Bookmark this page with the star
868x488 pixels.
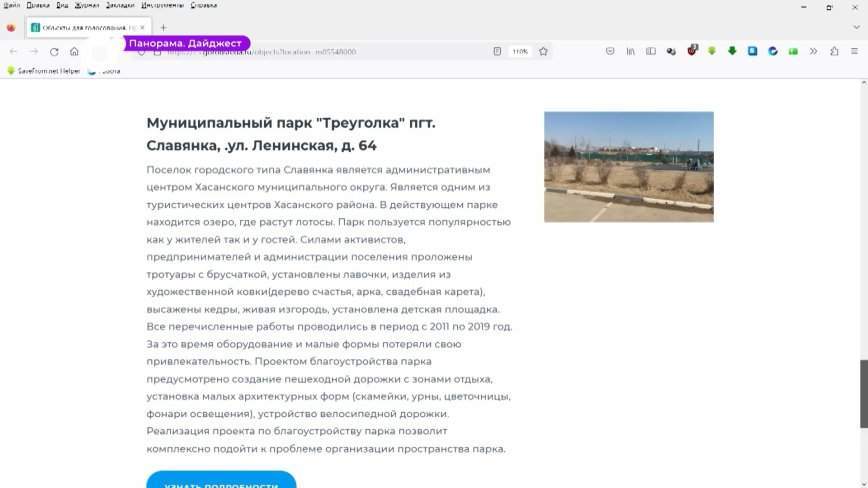544,51
